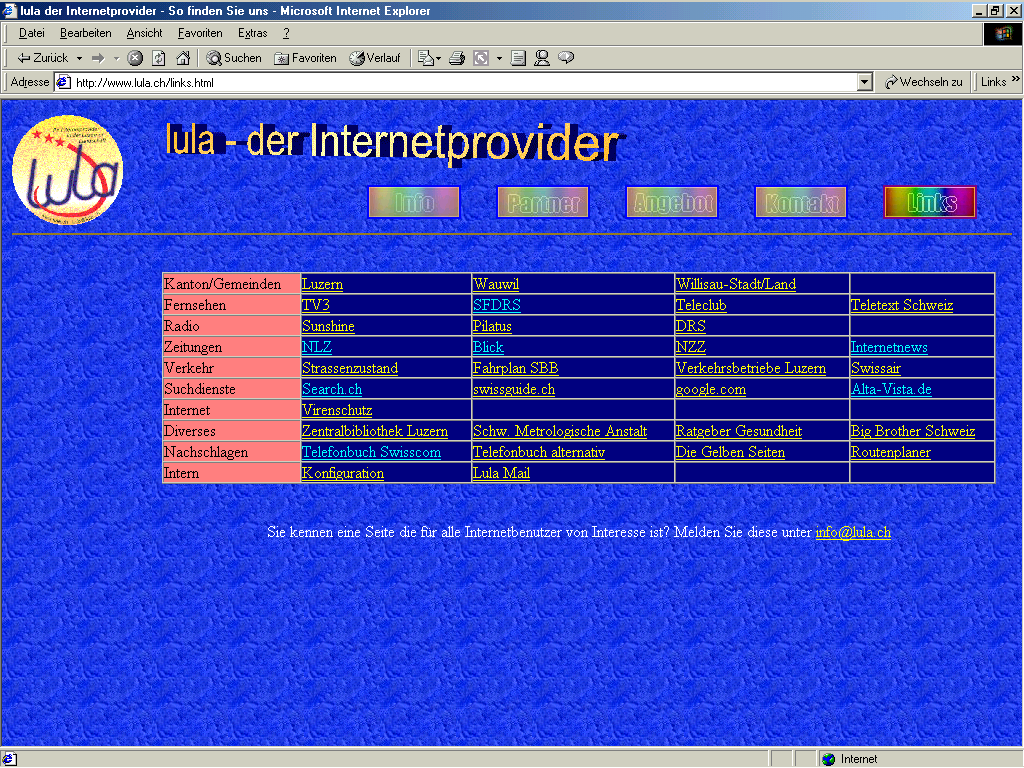Open the Telefonbuch Swisscom link
The height and width of the screenshot is (768, 1024).
372,452
